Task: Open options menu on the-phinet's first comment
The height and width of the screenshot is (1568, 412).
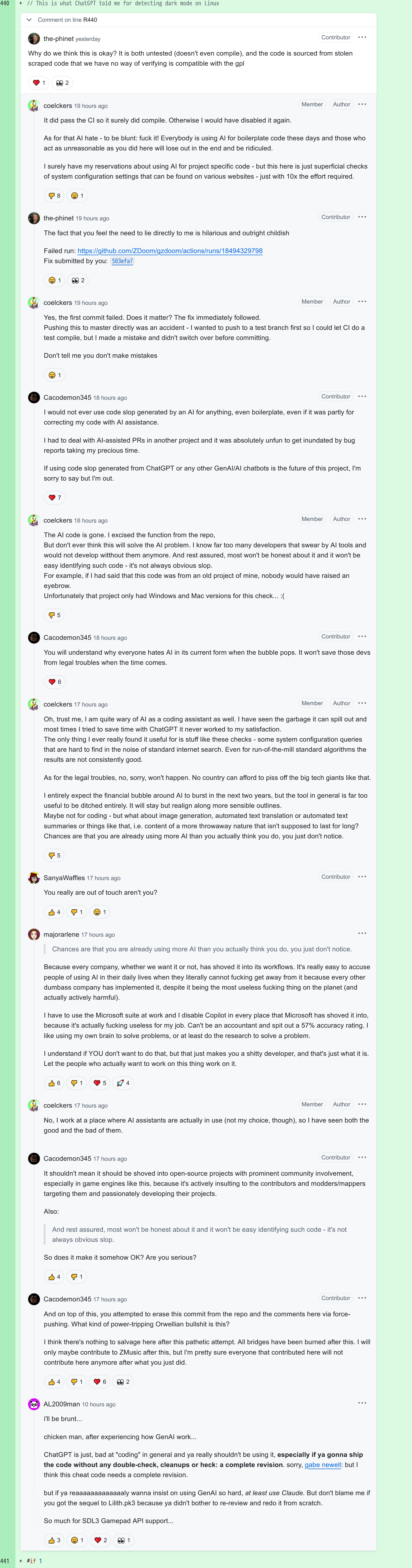Action: pos(362,38)
